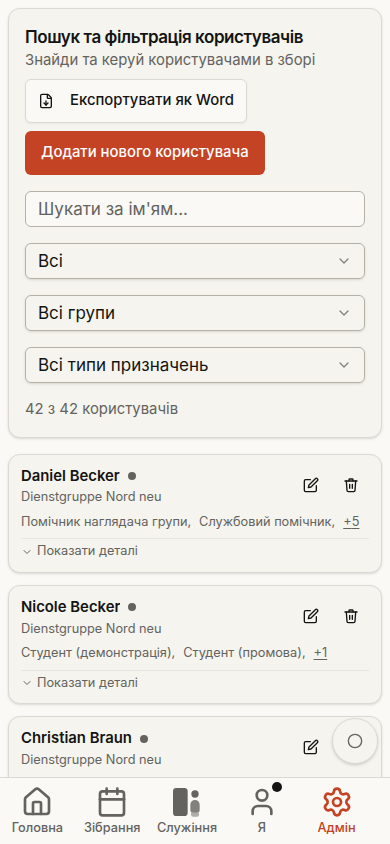Click Dienstgruppe Nord neu under Daniel Becker

[x=91, y=496]
